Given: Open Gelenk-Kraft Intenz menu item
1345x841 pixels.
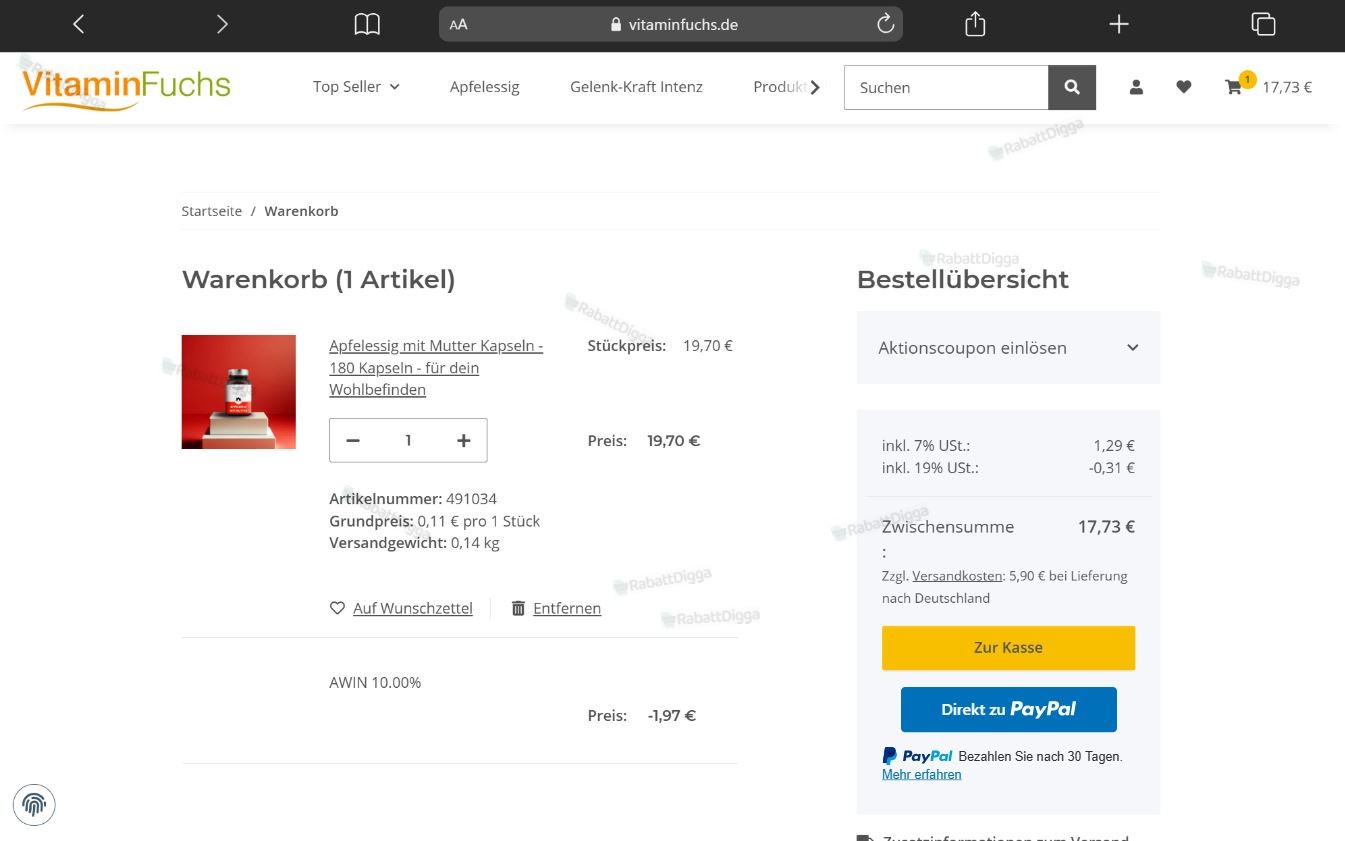Looking at the screenshot, I should [636, 87].
